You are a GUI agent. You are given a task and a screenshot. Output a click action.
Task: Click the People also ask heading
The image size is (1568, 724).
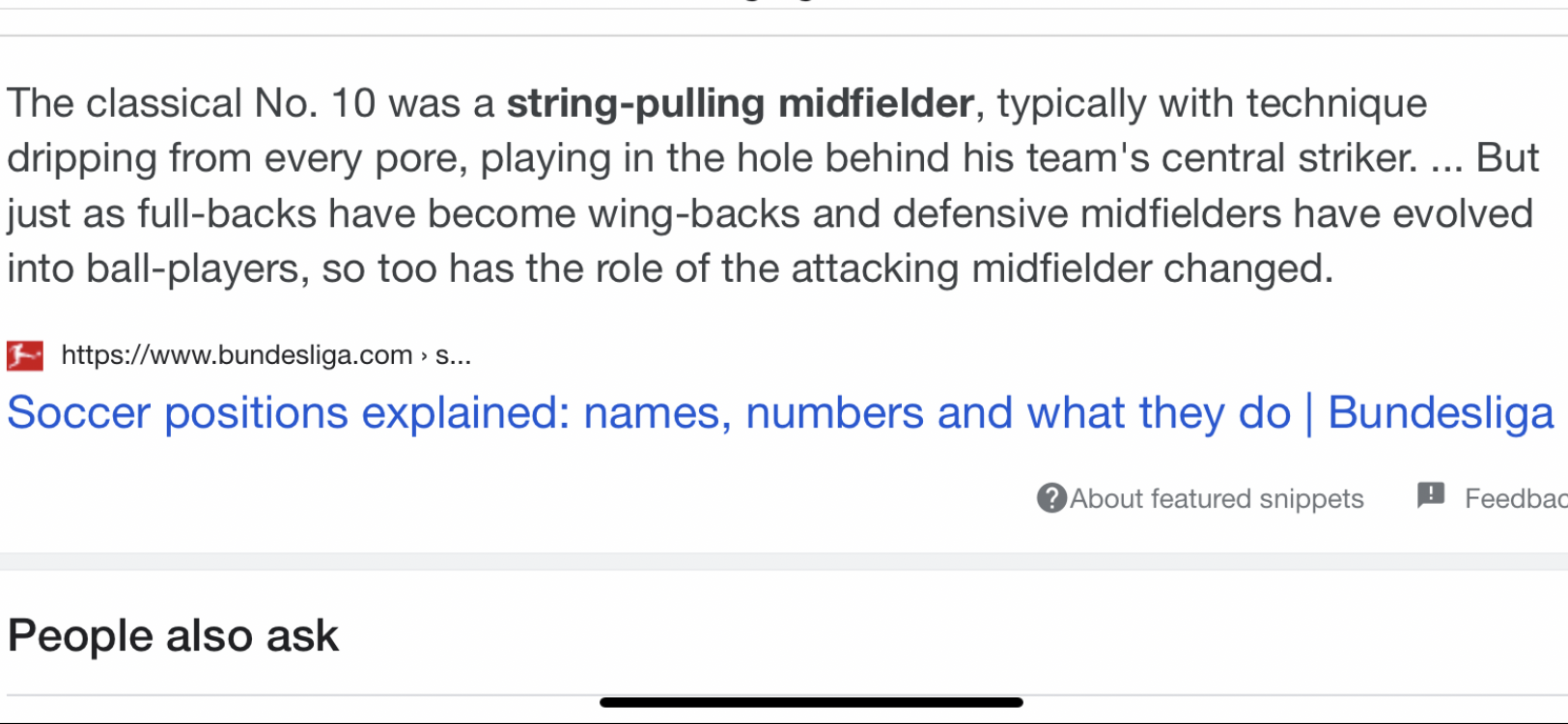click(173, 636)
